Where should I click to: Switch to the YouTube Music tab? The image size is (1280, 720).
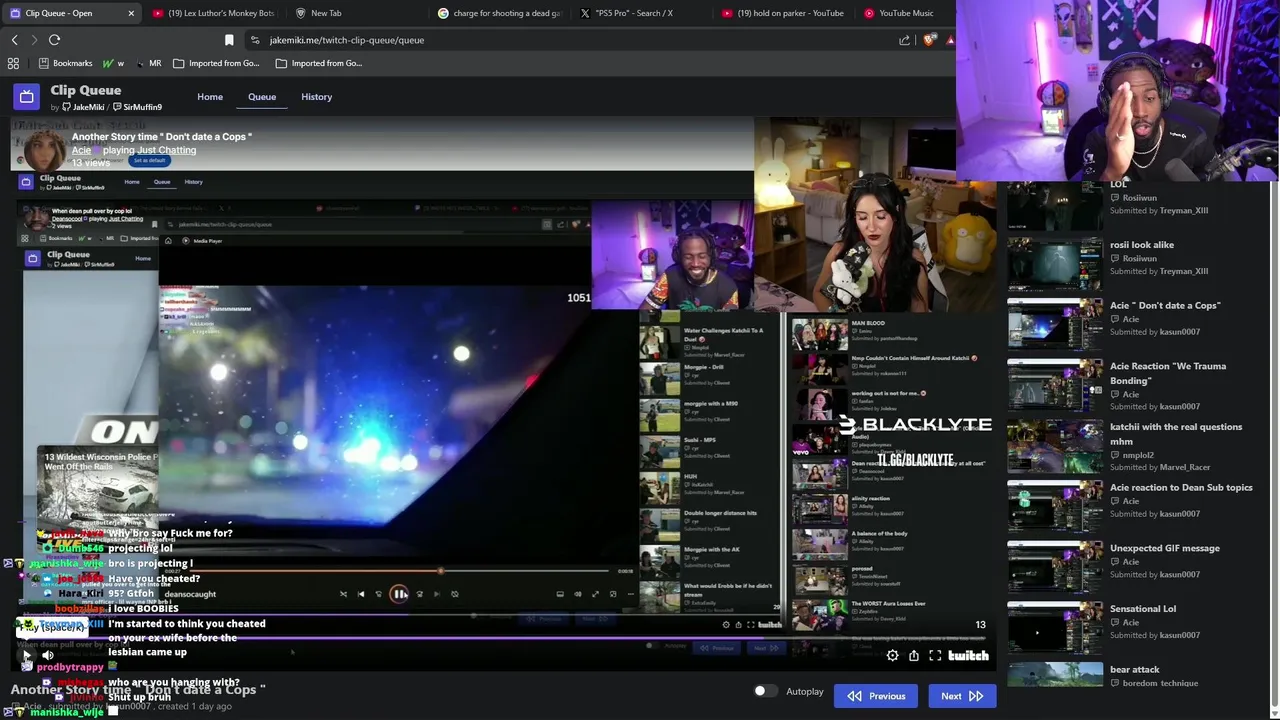point(905,13)
